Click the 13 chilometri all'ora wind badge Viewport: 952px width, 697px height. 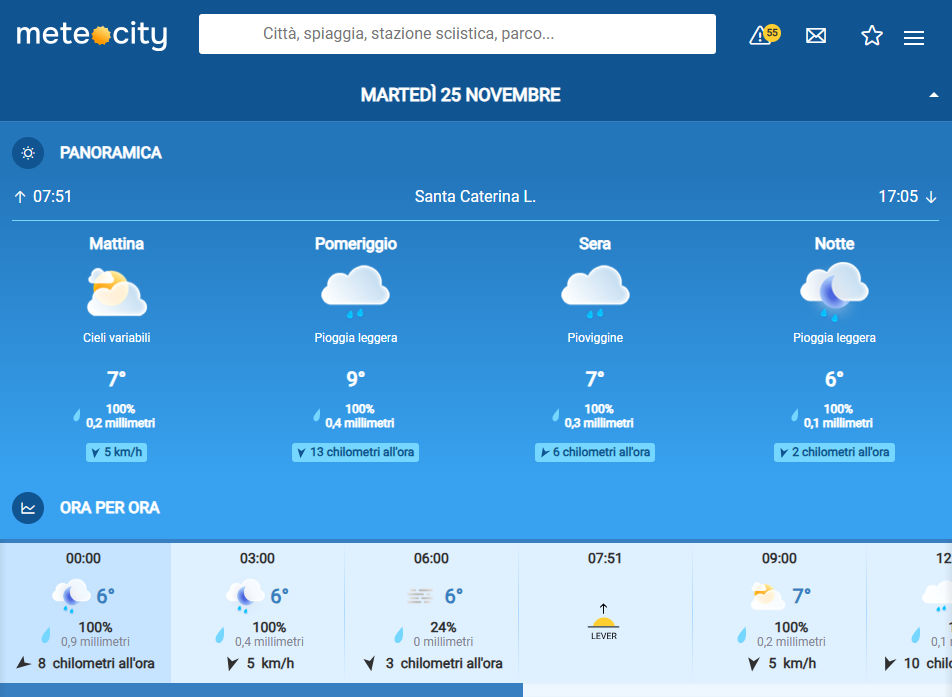click(355, 452)
